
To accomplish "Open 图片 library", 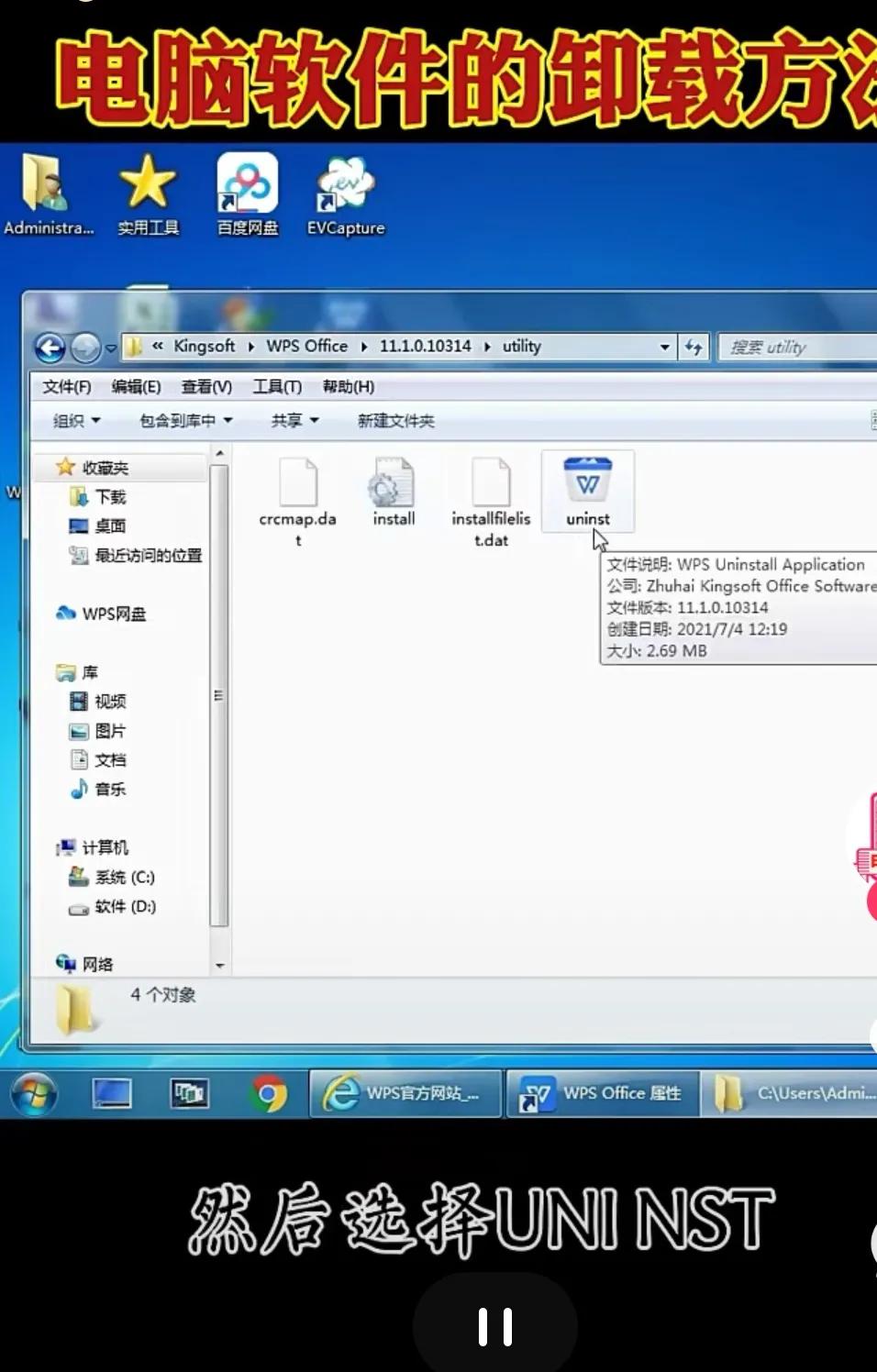I will tap(98, 731).
